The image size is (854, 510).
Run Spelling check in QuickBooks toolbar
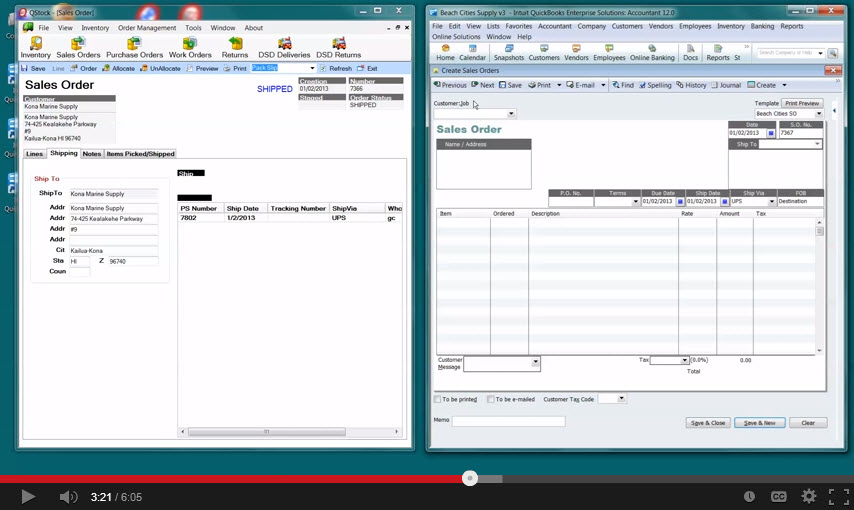click(x=655, y=85)
